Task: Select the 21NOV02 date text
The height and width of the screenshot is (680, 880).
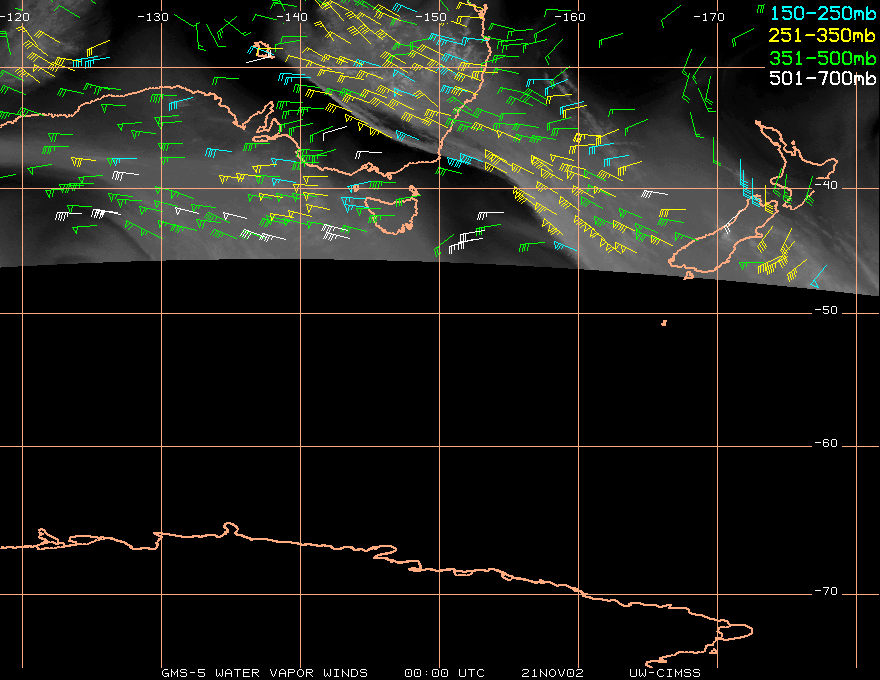Action: (555, 672)
